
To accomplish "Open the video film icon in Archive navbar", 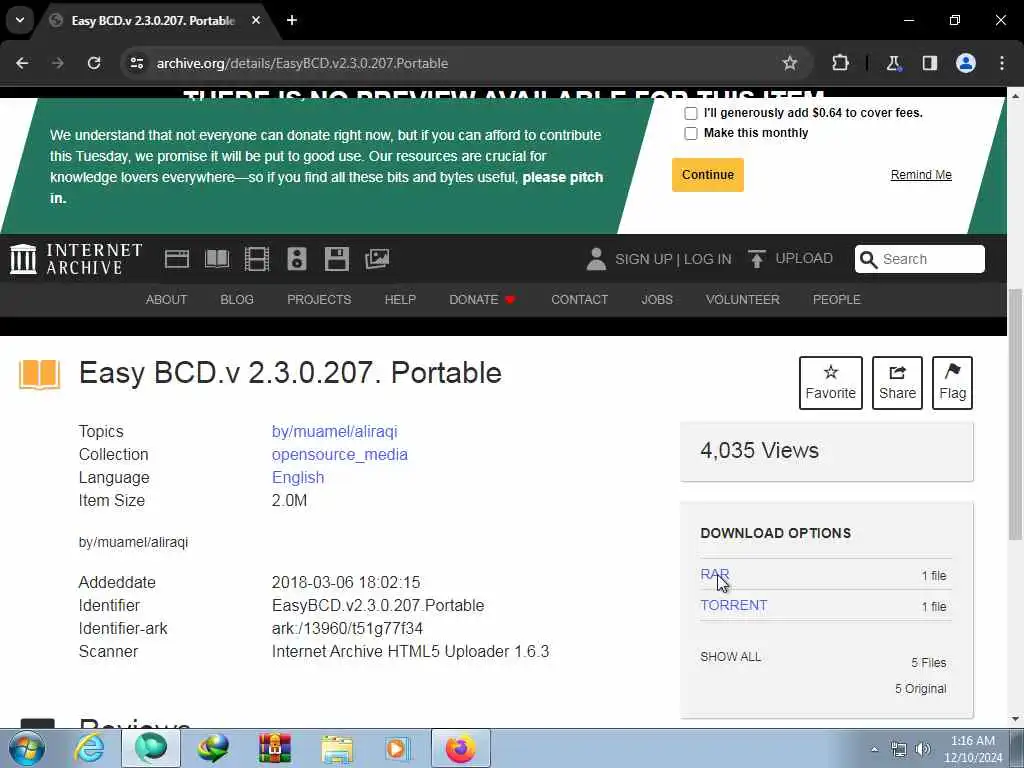I will [257, 259].
